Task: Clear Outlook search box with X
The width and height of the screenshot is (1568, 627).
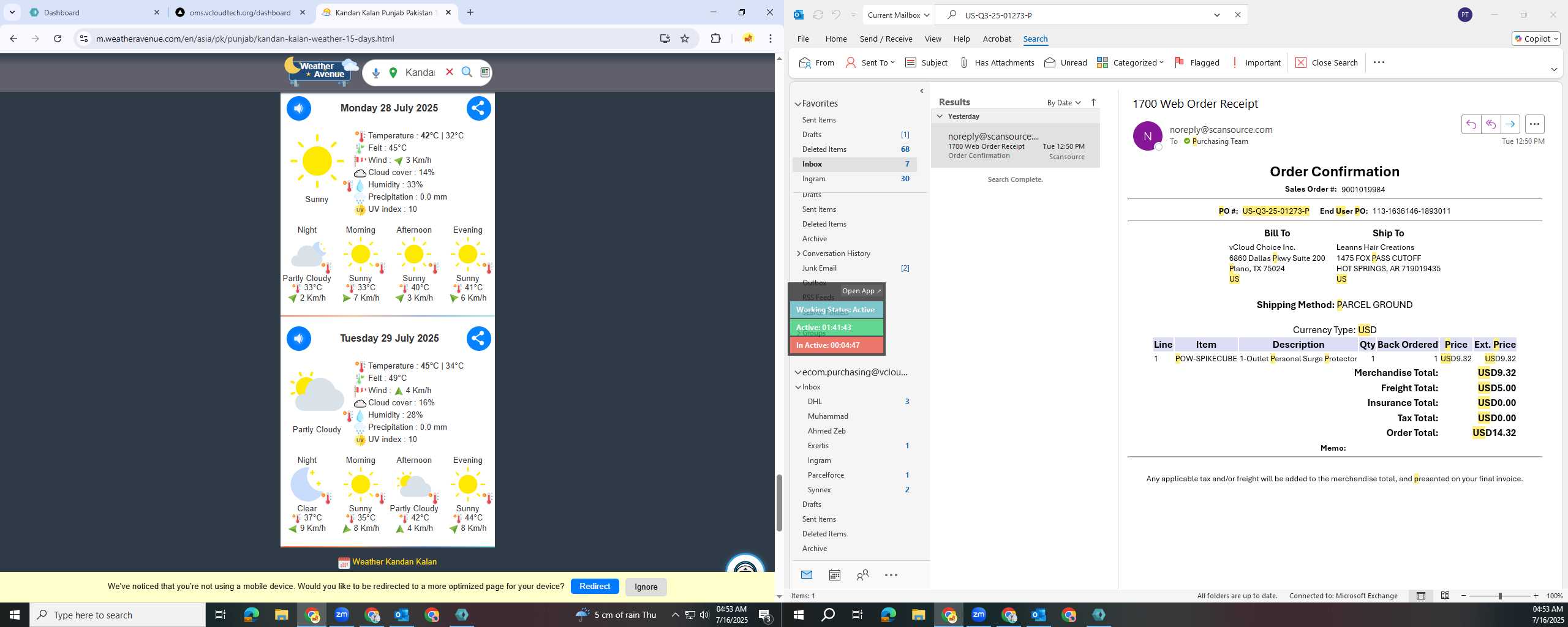Action: (1237, 15)
